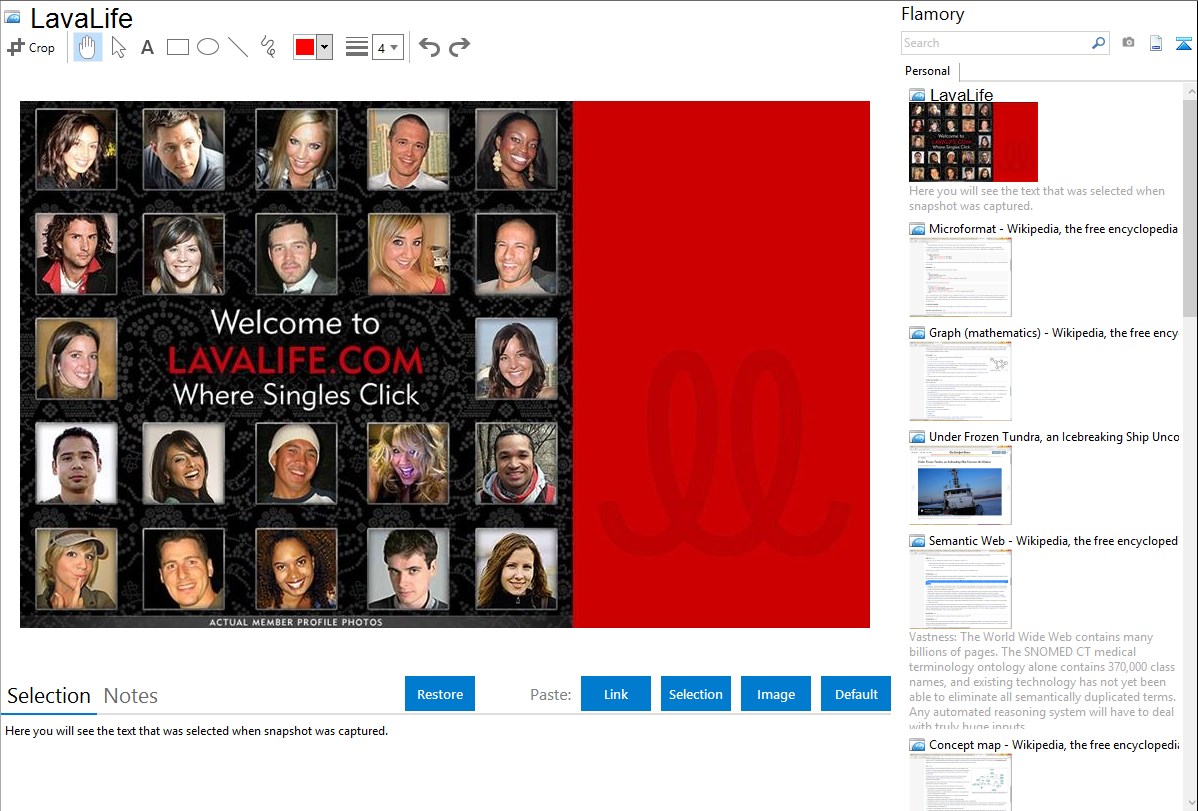1198x811 pixels.
Task: Click the selection text placeholder line
Action: click(196, 731)
